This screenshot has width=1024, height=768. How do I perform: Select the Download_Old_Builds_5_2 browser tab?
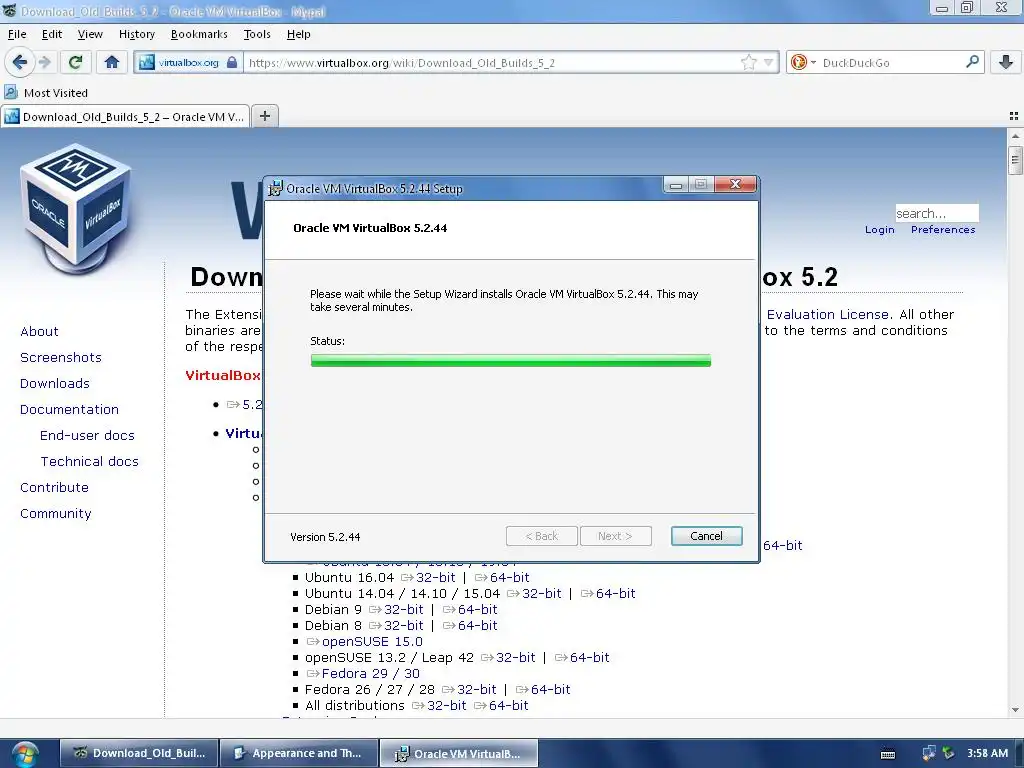pyautogui.click(x=125, y=117)
